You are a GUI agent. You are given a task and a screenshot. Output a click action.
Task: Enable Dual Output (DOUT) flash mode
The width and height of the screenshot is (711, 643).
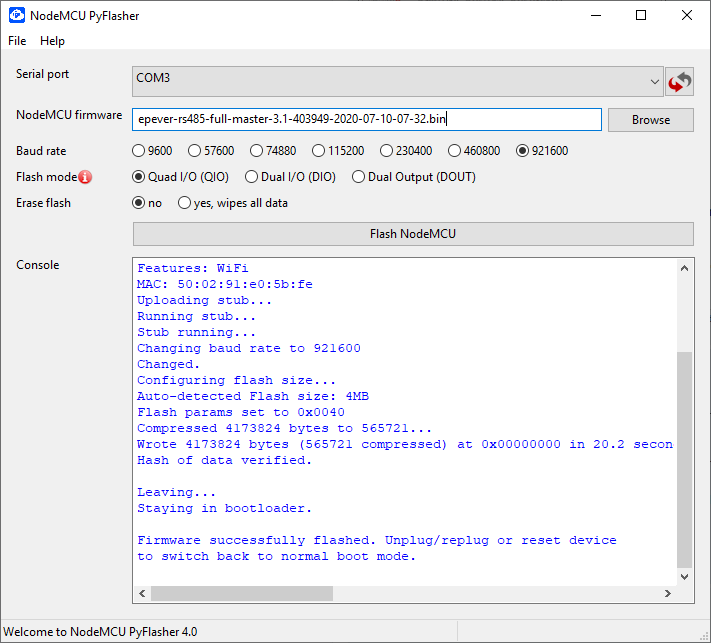pyautogui.click(x=359, y=177)
